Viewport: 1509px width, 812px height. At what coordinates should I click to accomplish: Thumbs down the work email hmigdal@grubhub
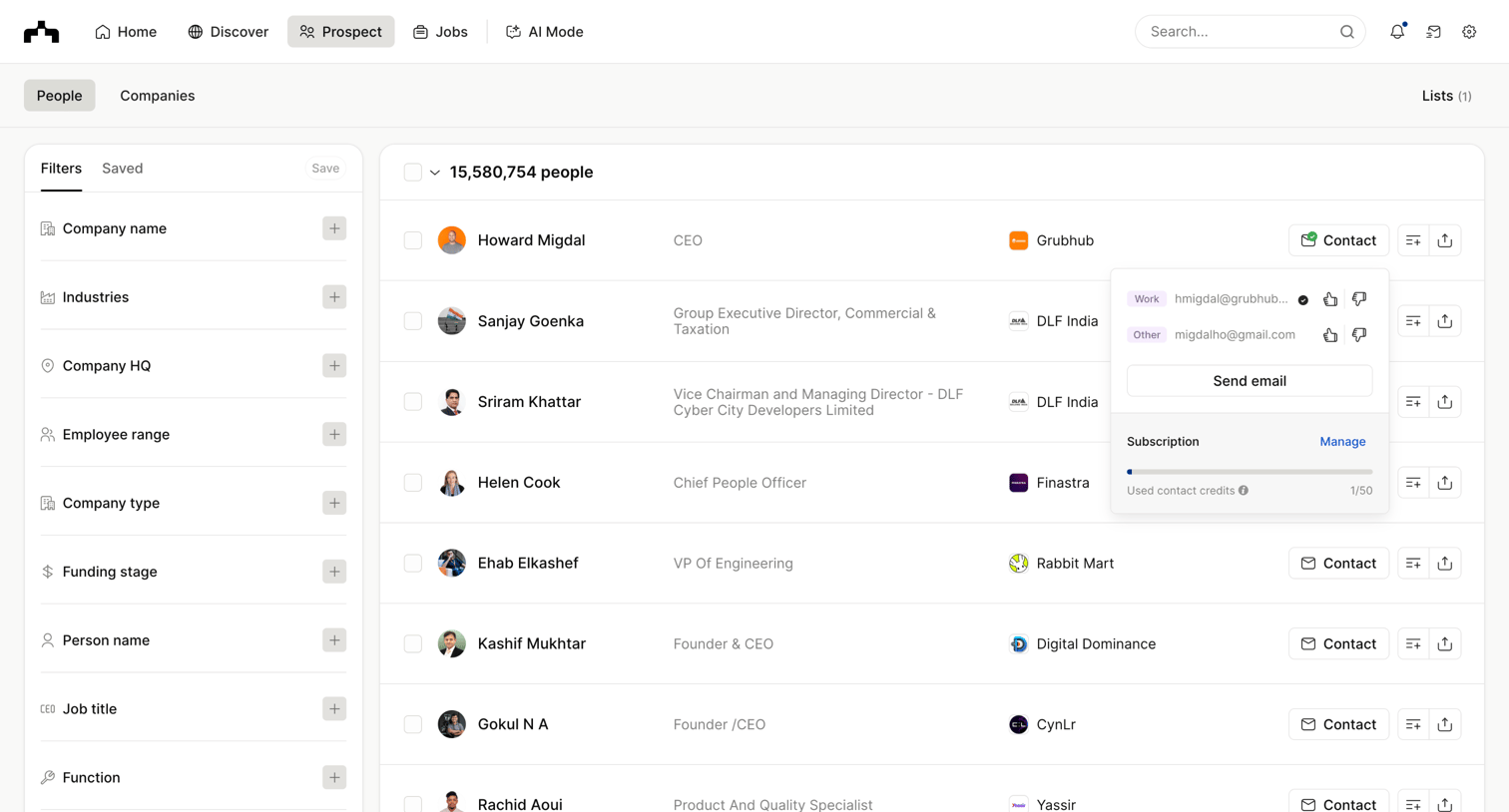click(1359, 299)
